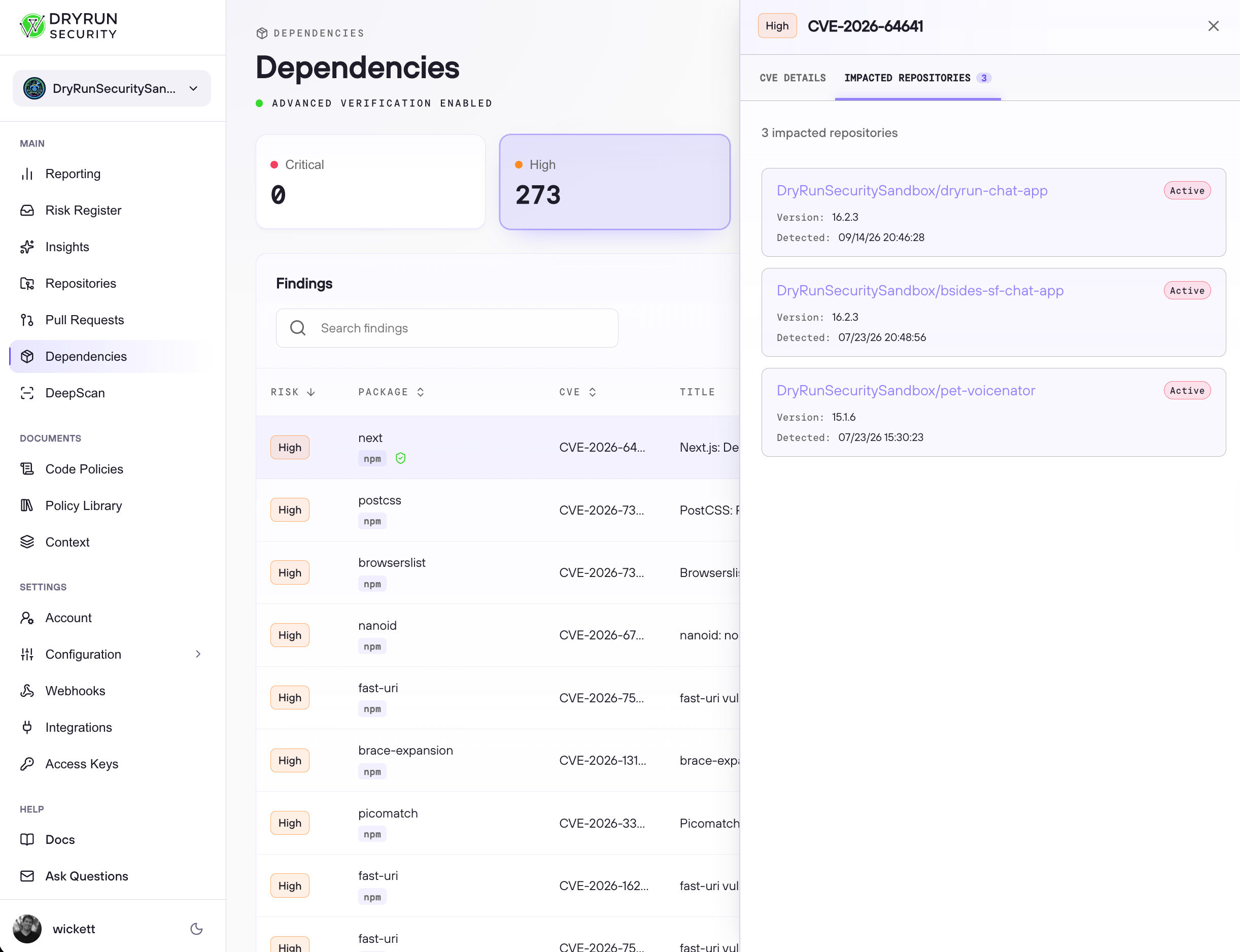Expand the Configuration submenu chevron
This screenshot has height=952, width=1240.
coord(198,654)
